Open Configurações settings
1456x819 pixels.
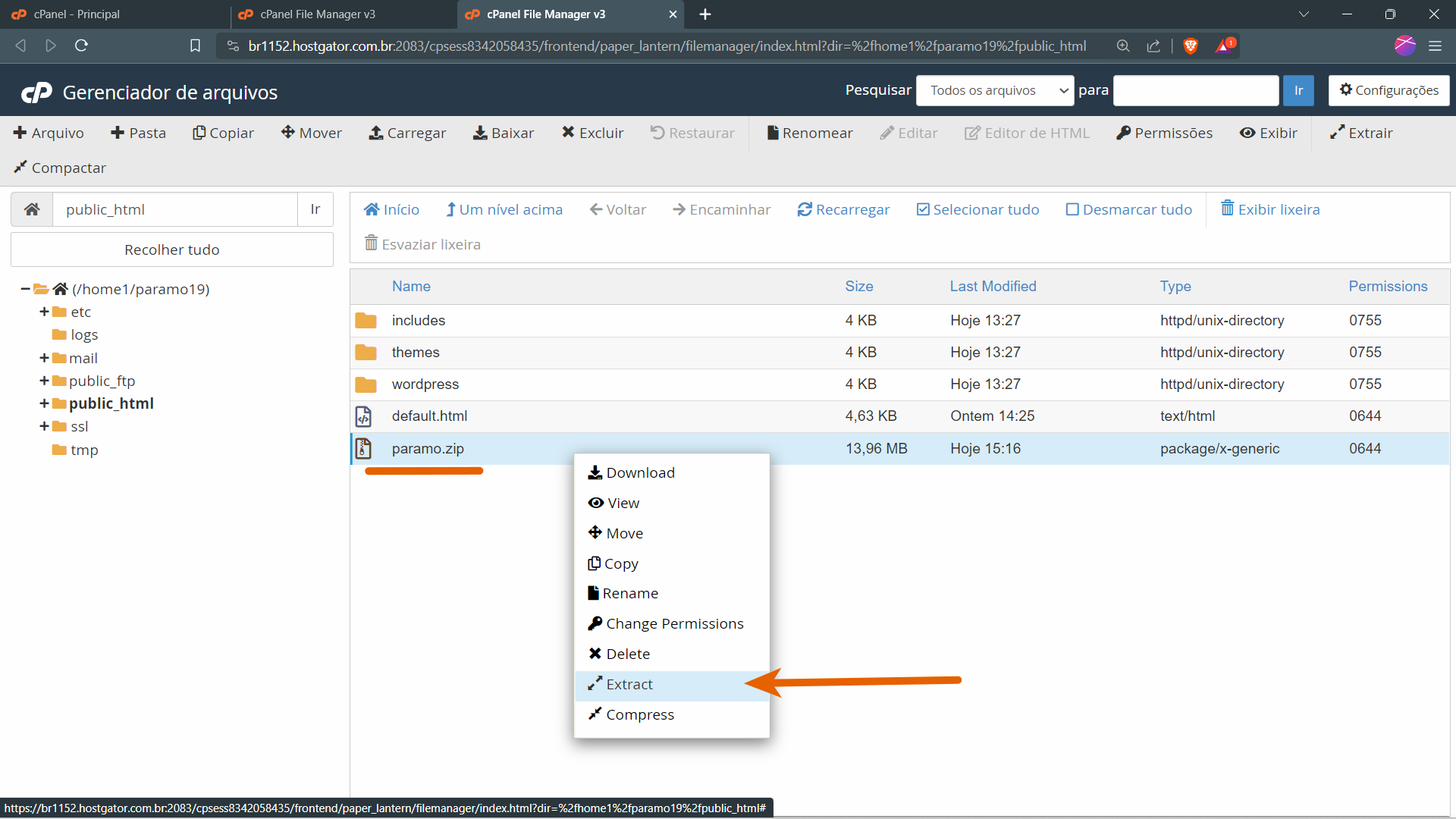(x=1389, y=90)
